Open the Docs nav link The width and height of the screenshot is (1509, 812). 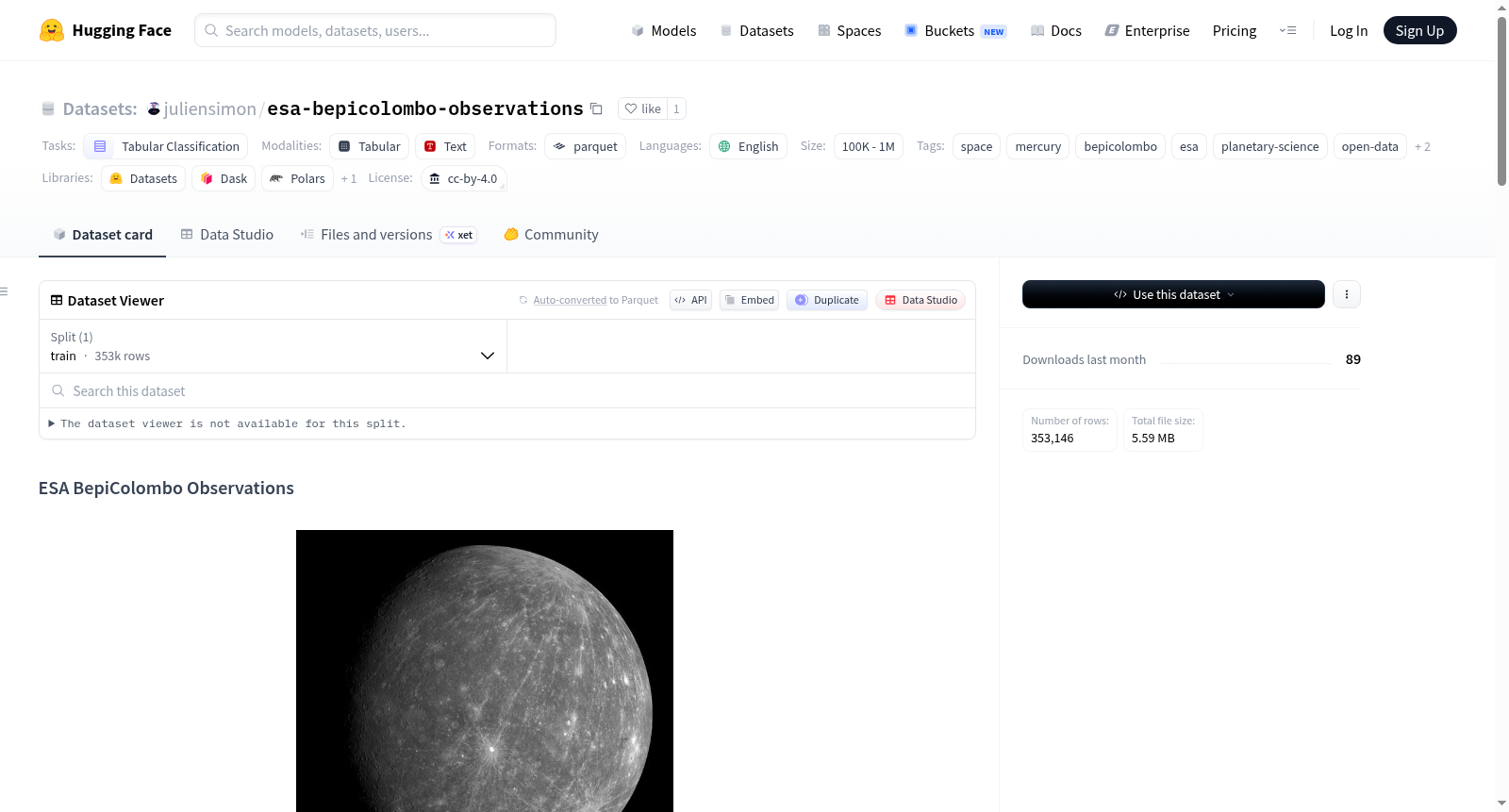(x=1056, y=31)
